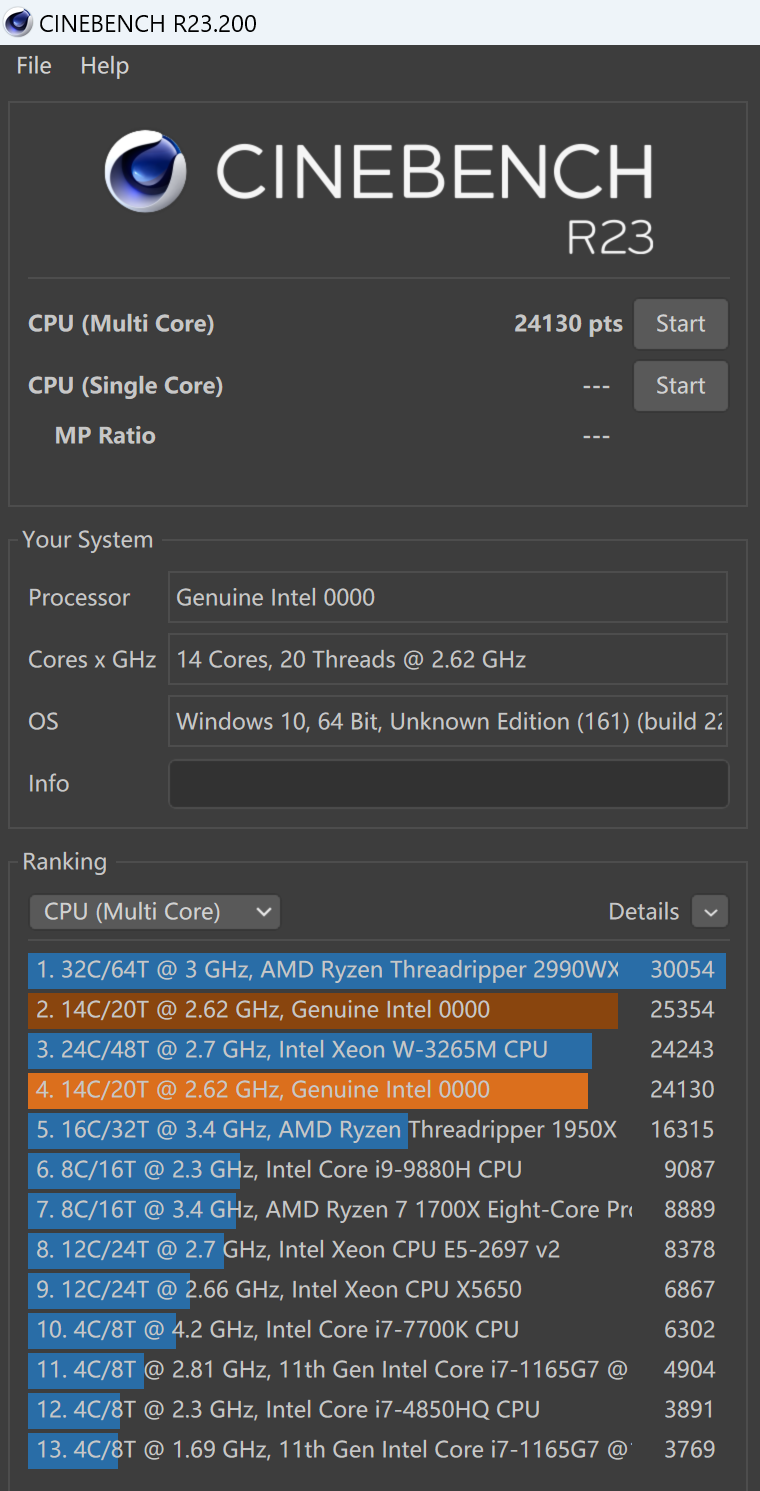Open the Help menu
Screen dimensions: 760x1491
[104, 66]
